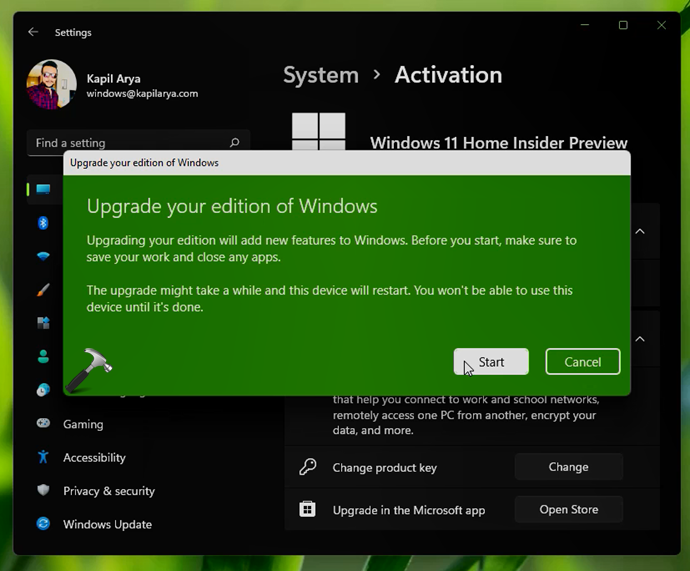Click the Time & language globe icon
Viewport: 690px width, 571px height.
point(43,390)
